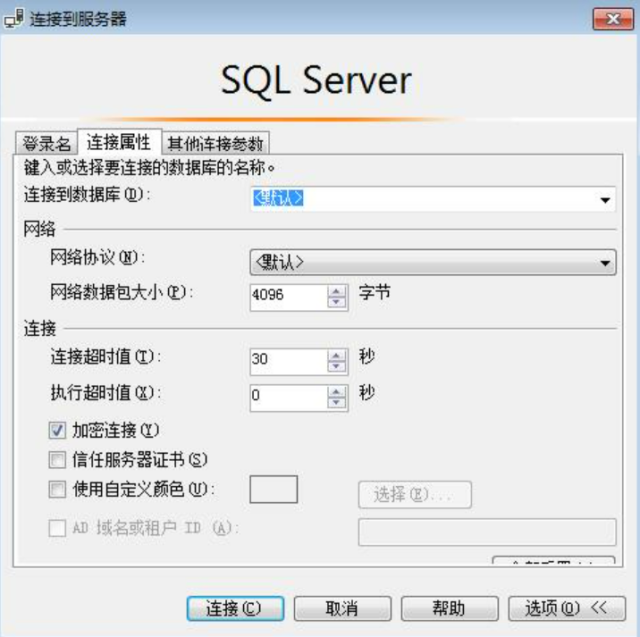Screen dimensions: 640x637
Task: Collapse the dialog with 选项 button
Action: pyautogui.click(x=565, y=608)
